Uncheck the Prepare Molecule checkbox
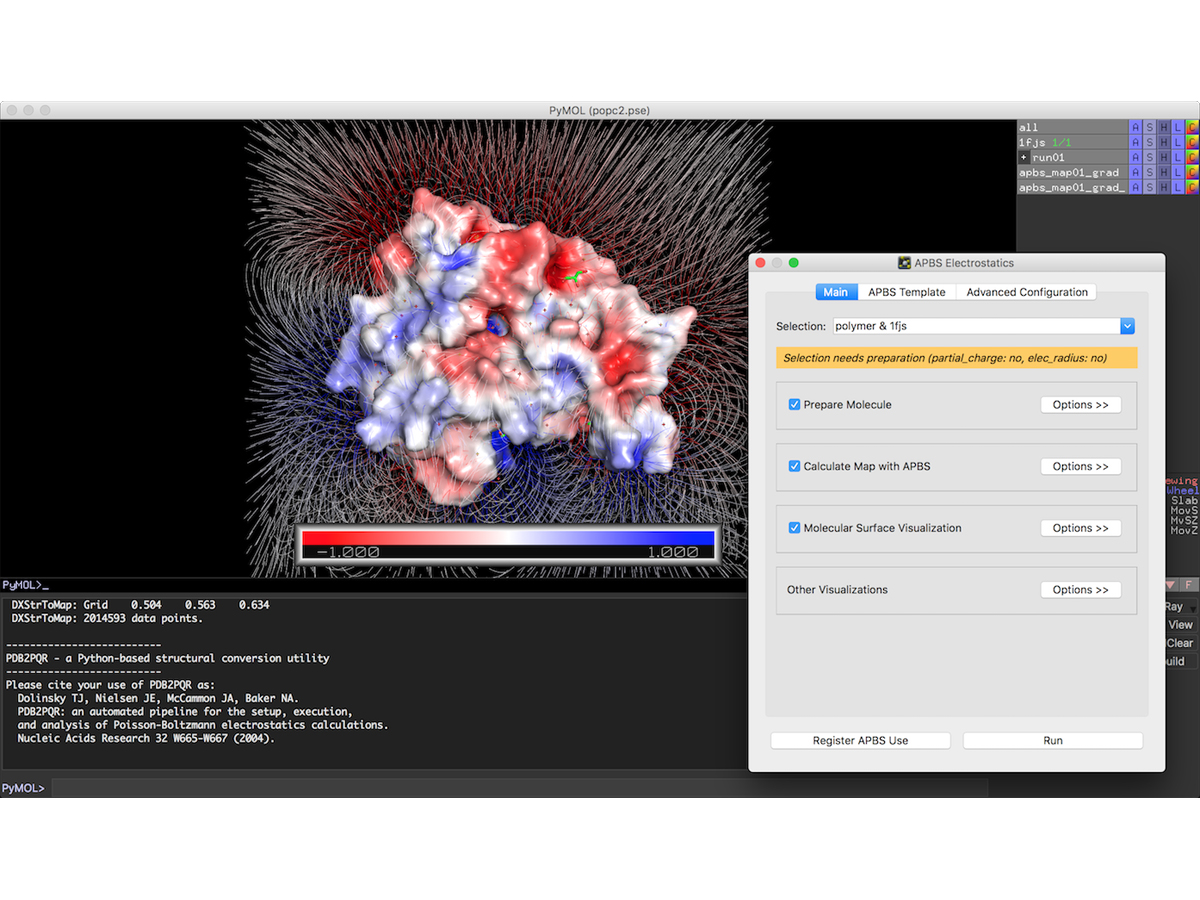Image resolution: width=1200 pixels, height=900 pixels. pos(794,405)
